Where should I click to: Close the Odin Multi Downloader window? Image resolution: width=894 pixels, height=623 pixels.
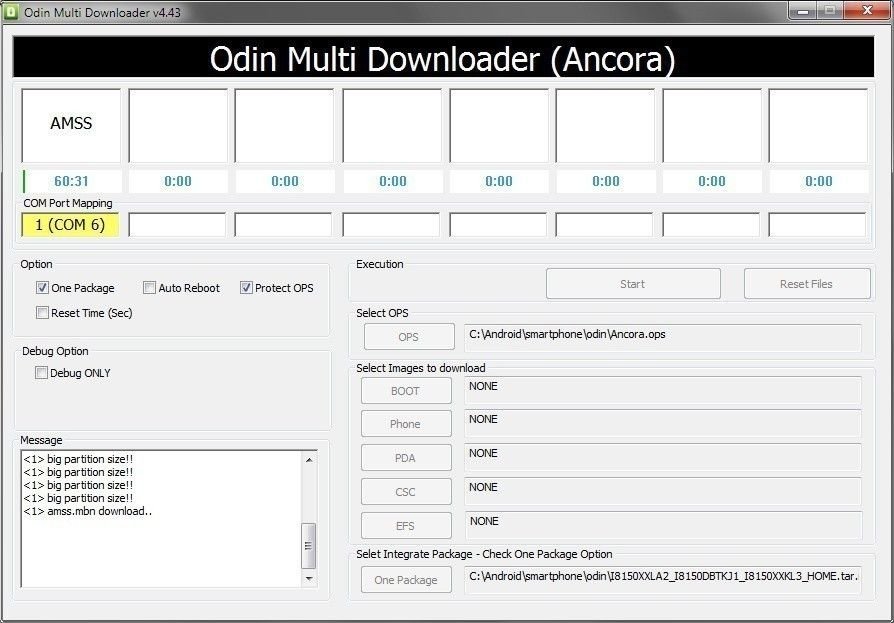(867, 10)
